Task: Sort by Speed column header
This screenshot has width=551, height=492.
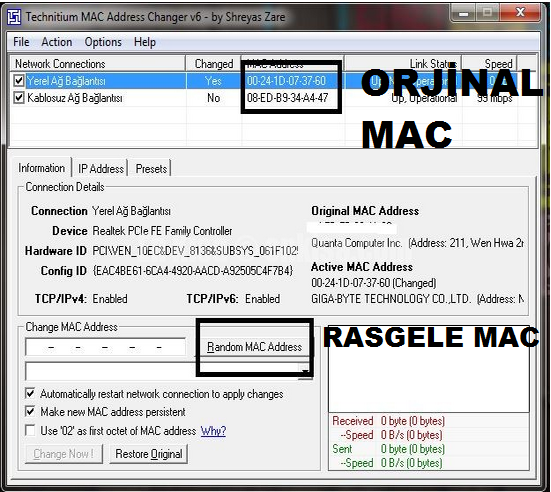Action: click(489, 64)
